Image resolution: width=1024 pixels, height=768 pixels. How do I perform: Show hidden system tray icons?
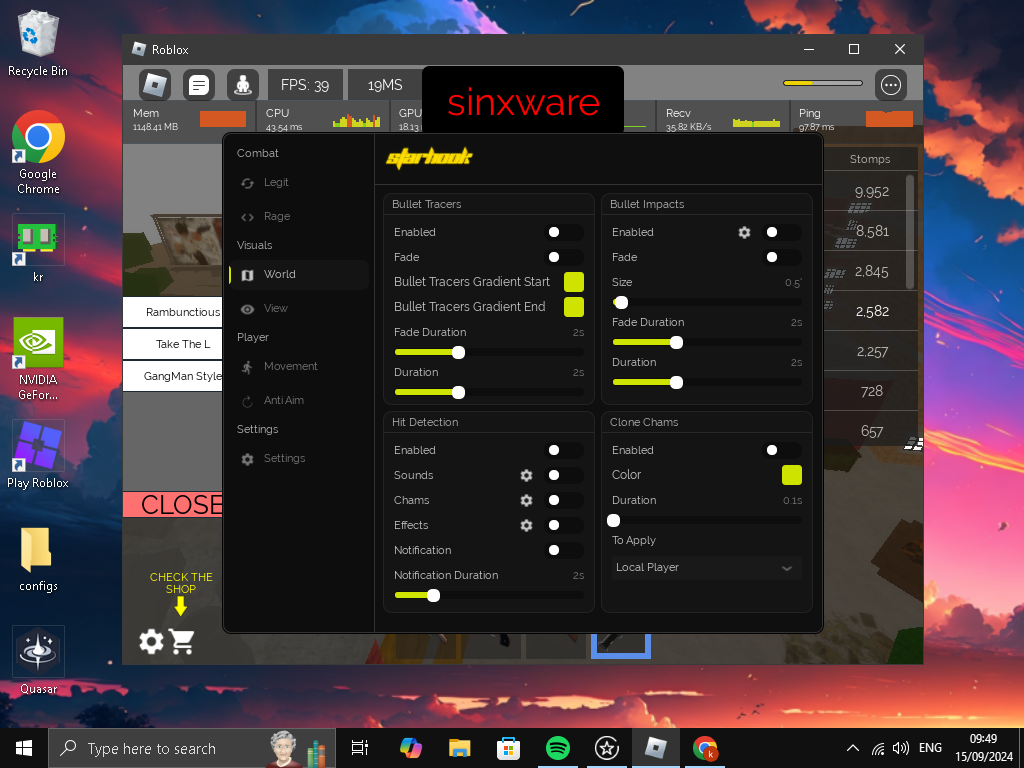[853, 748]
